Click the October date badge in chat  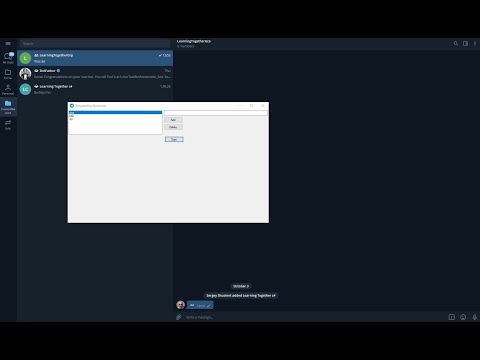click(241, 286)
